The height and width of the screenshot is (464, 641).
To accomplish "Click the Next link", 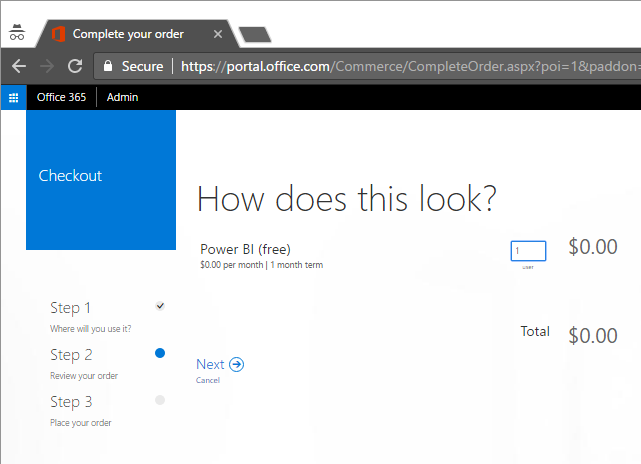I will (x=210, y=365).
